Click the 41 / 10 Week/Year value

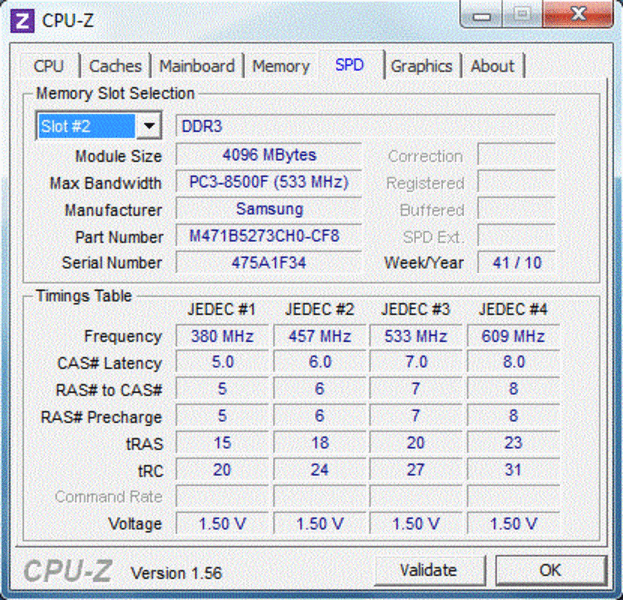[517, 263]
